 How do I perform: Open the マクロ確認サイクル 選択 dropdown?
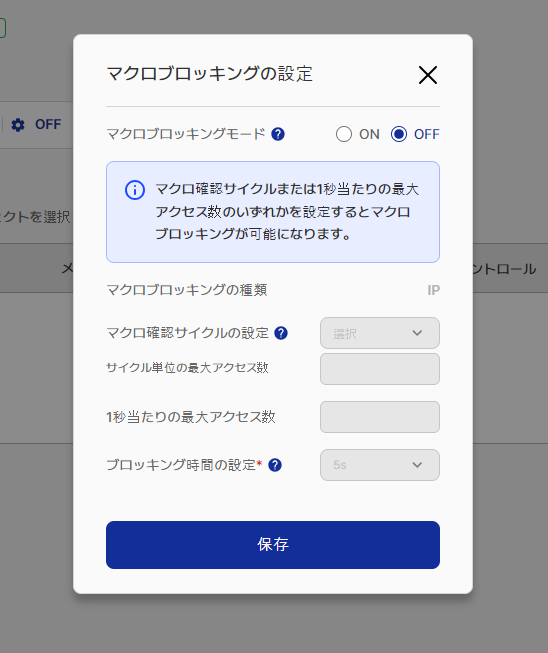(380, 333)
